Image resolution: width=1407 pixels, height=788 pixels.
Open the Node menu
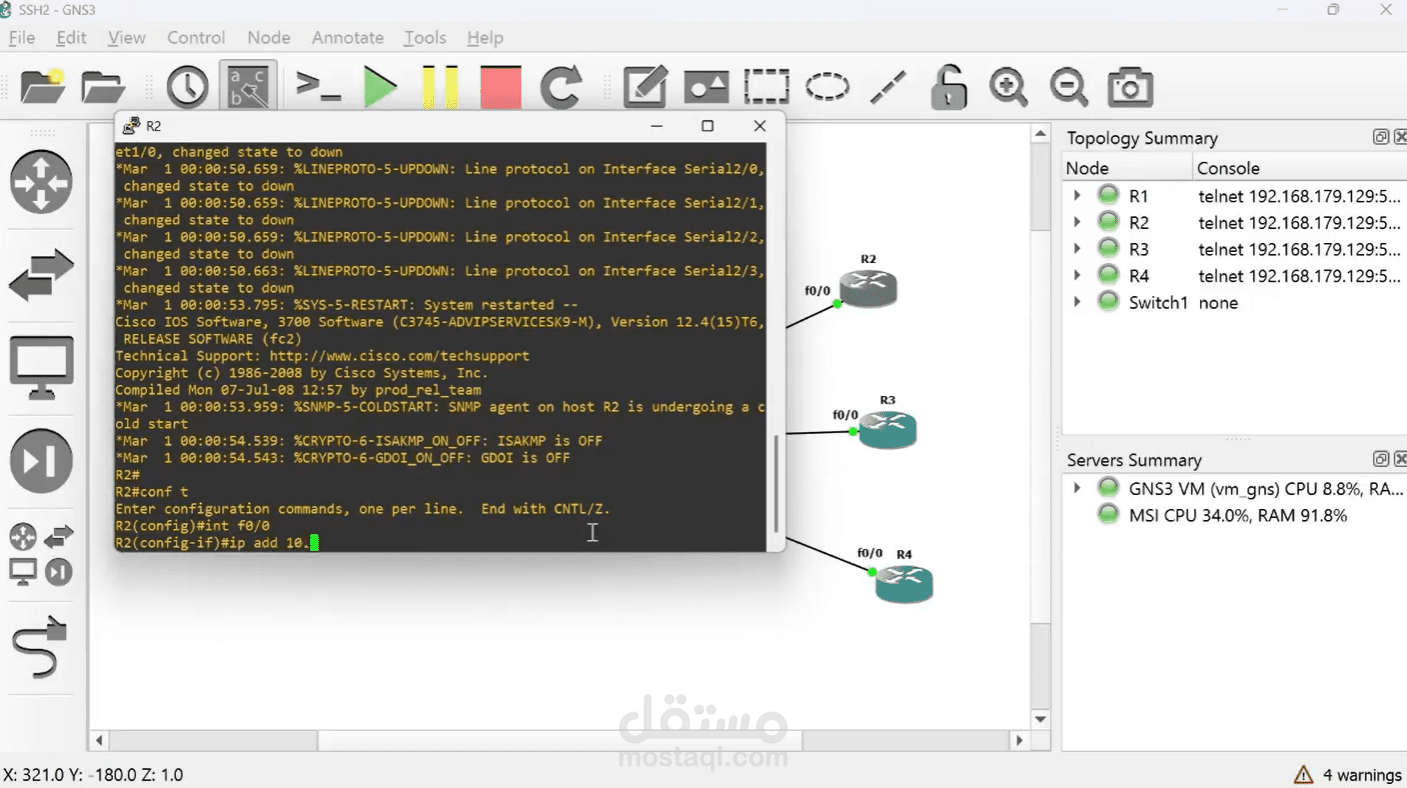click(x=269, y=37)
